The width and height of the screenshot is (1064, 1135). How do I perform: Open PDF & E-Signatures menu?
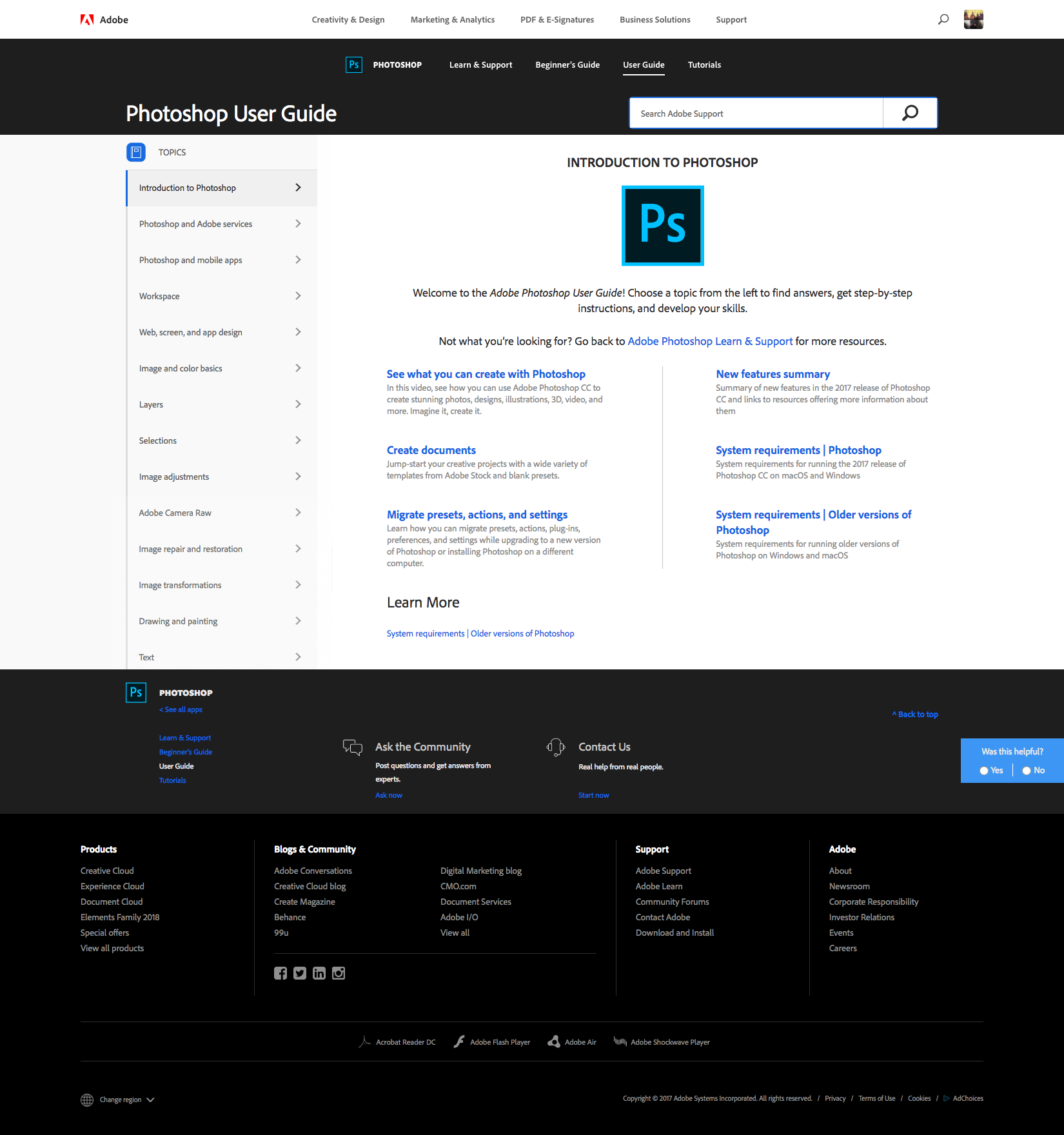[557, 19]
